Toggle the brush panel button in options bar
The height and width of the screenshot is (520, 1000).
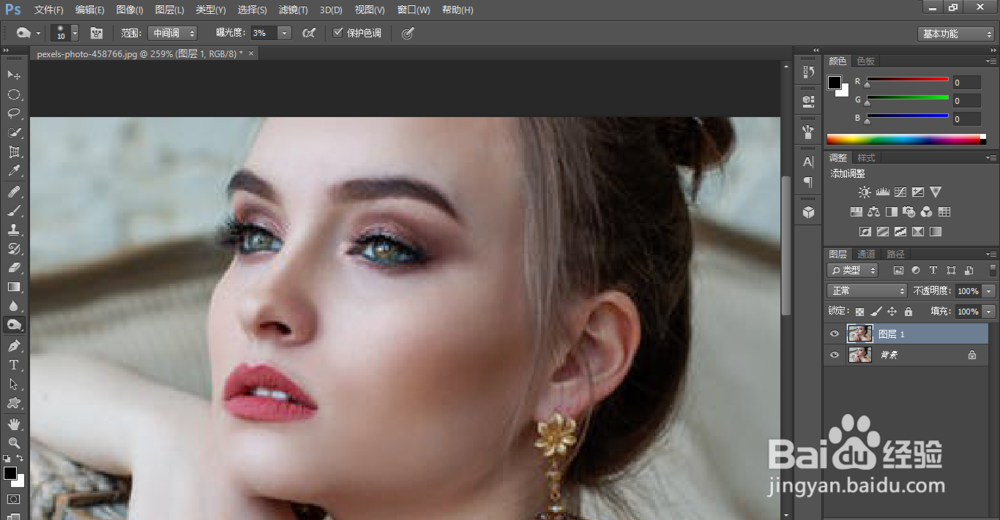click(x=96, y=33)
